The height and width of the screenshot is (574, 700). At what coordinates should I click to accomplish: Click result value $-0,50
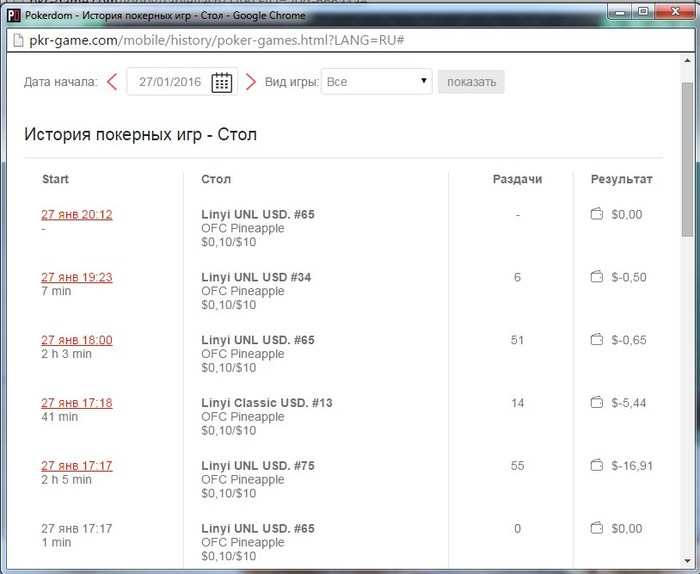[629, 277]
